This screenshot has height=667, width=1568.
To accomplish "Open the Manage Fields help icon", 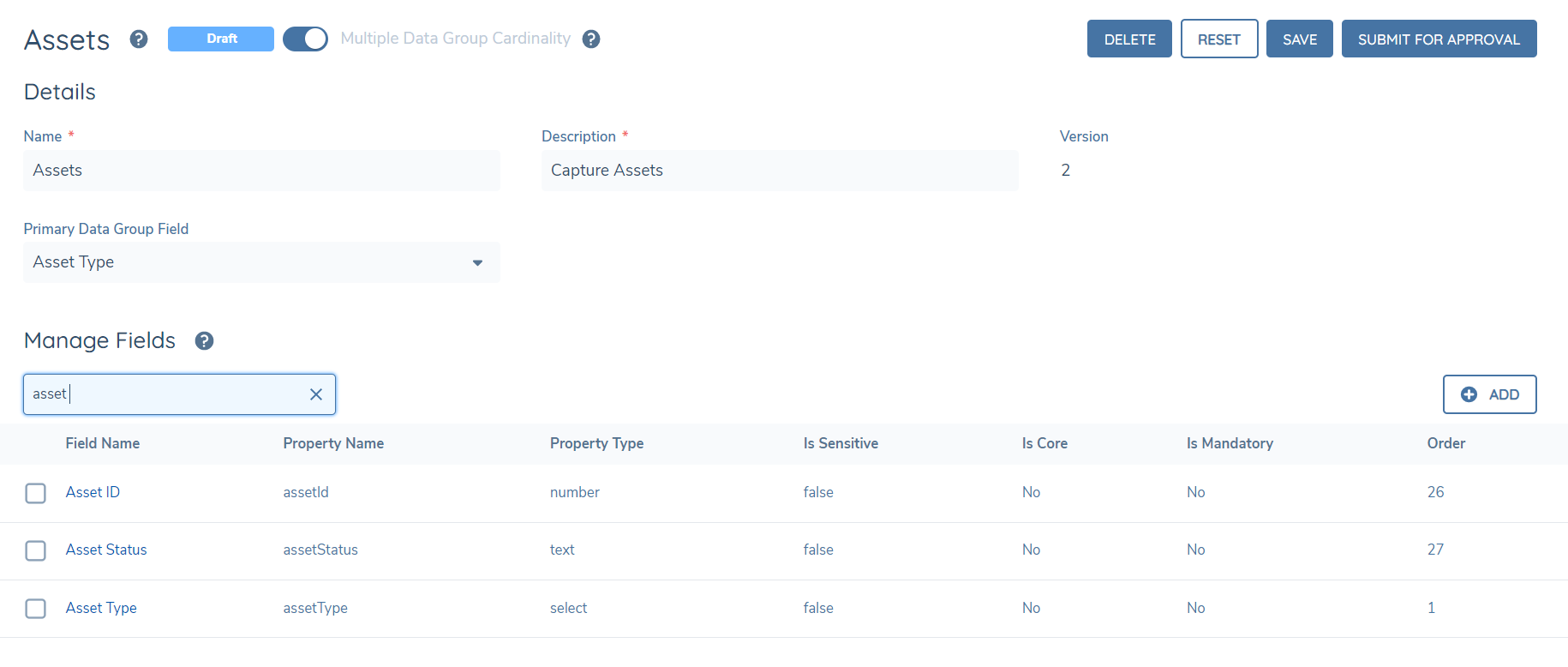I will pos(204,341).
